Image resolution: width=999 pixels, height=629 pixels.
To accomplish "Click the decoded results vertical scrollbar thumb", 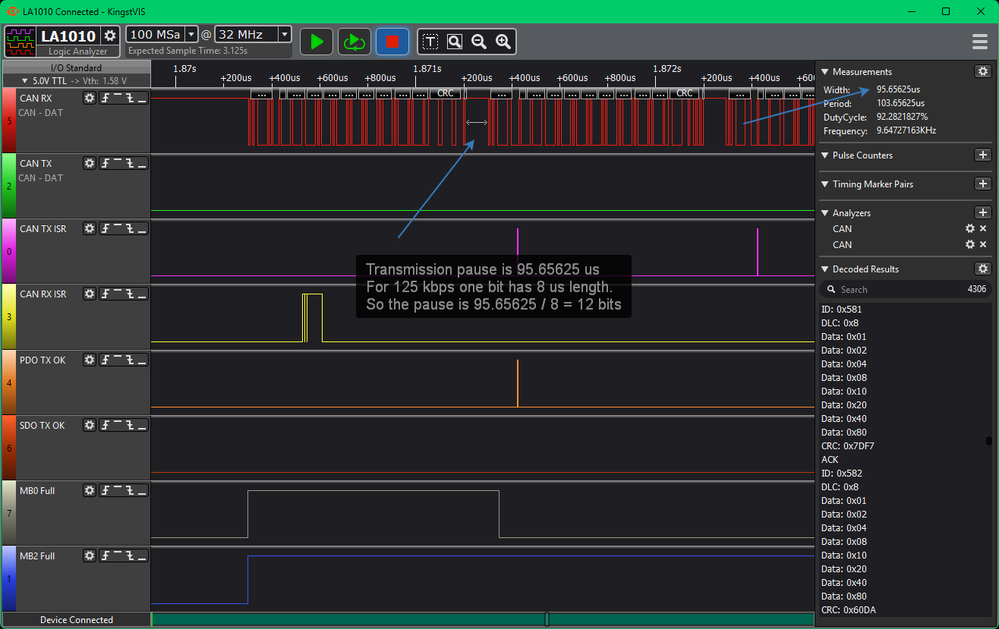I will [989, 440].
